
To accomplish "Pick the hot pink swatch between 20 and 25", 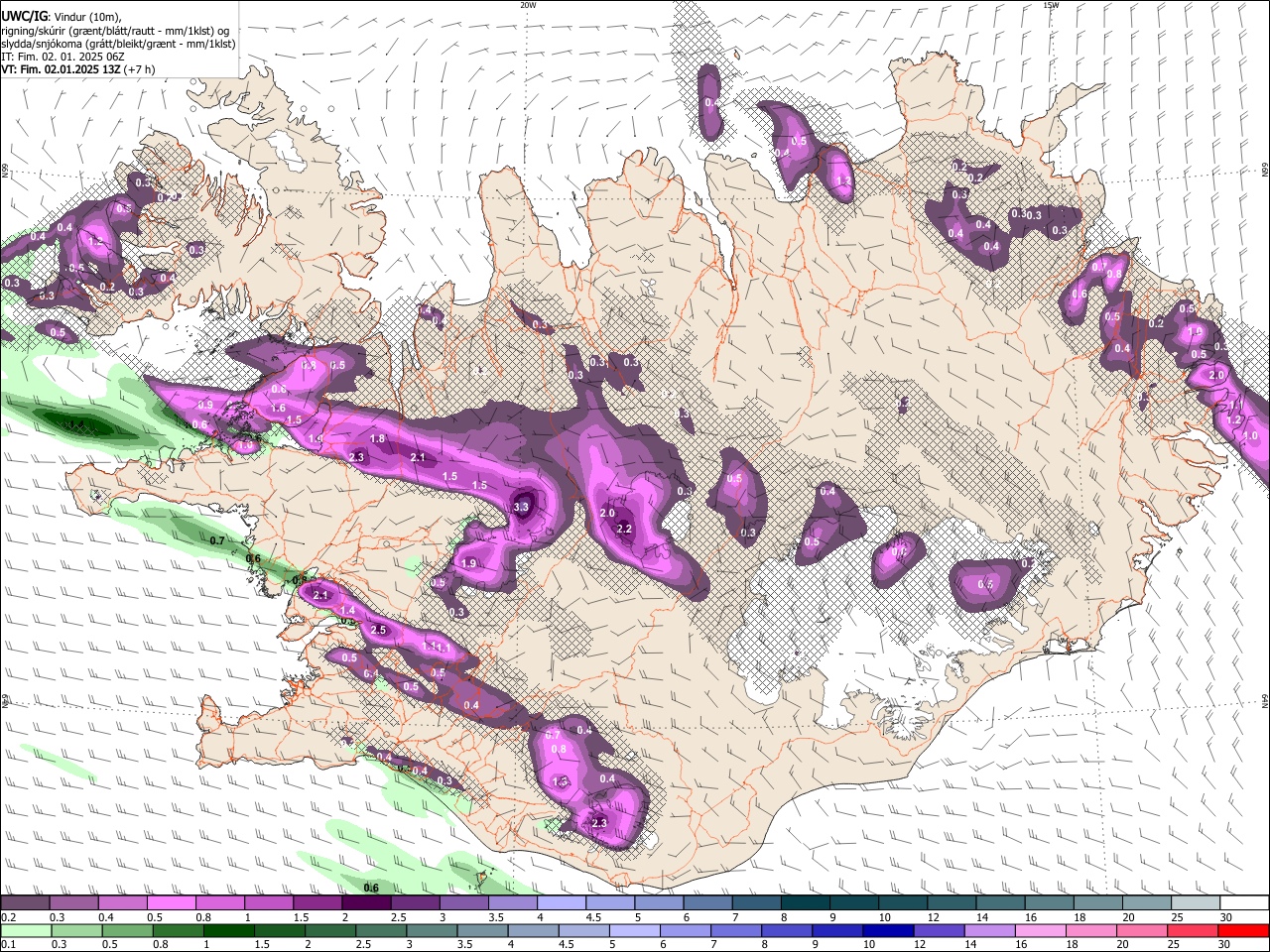I will point(1142,930).
